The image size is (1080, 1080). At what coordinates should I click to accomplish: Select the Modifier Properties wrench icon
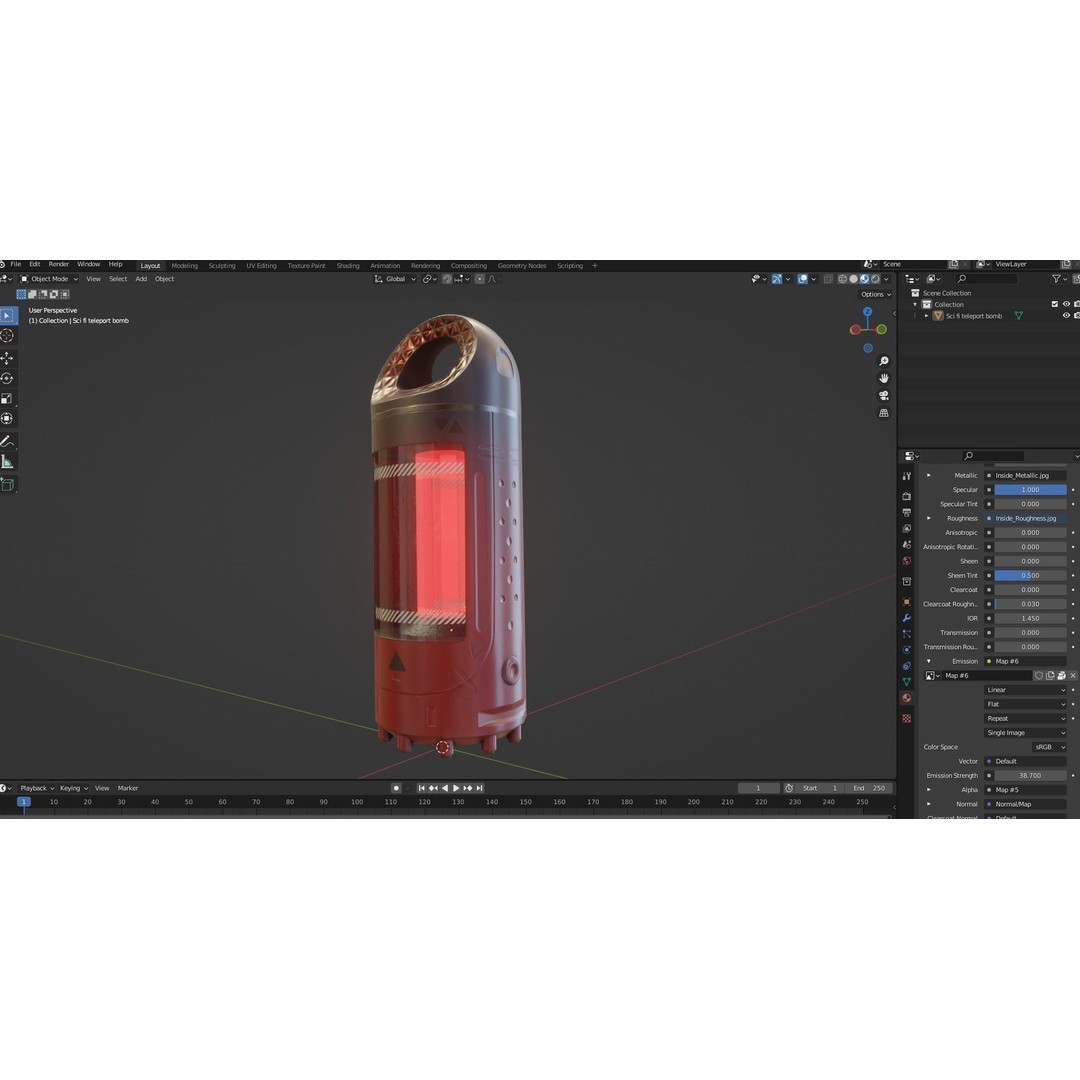coord(906,619)
